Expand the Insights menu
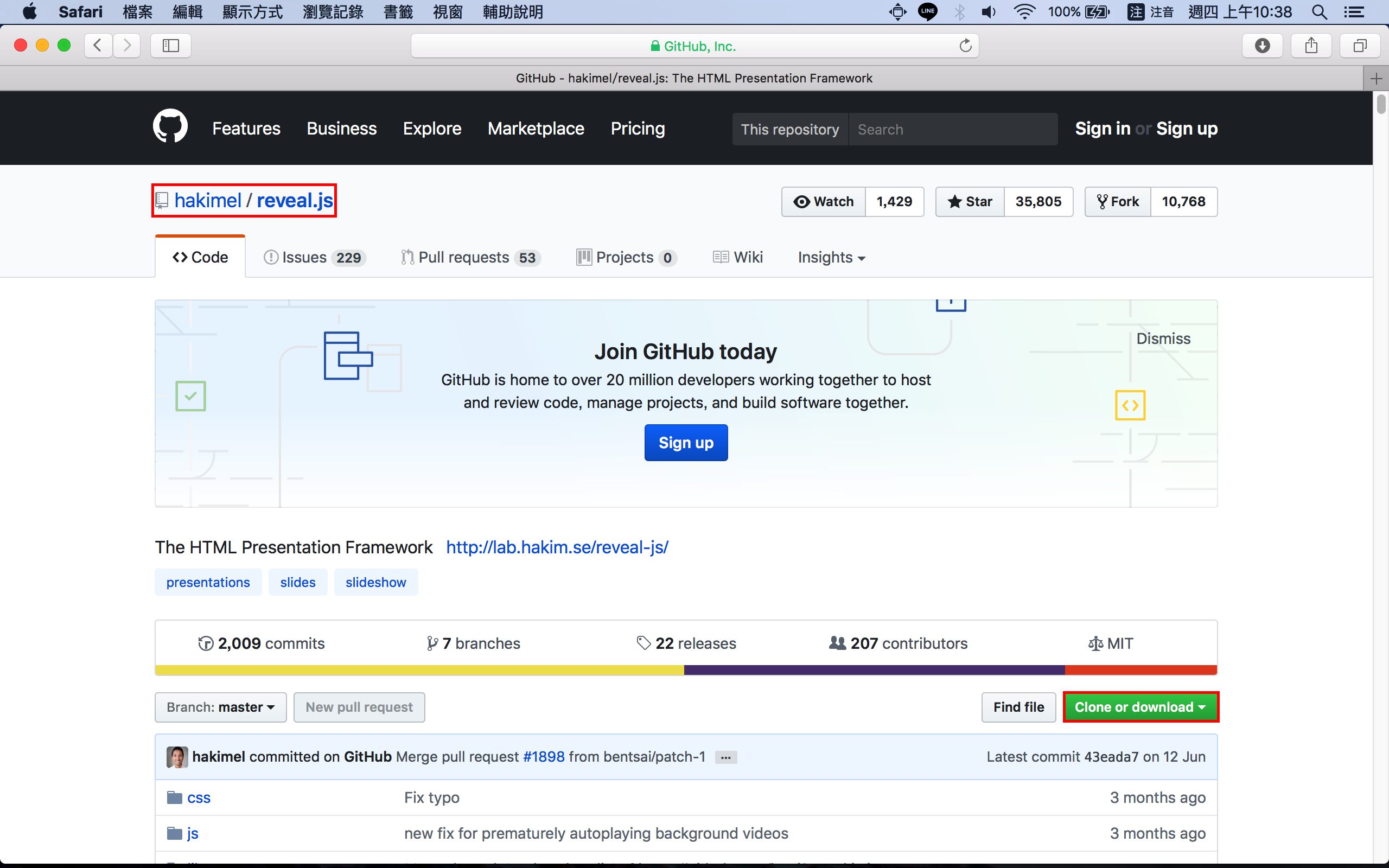Image resolution: width=1389 pixels, height=868 pixels. pyautogui.click(x=832, y=257)
